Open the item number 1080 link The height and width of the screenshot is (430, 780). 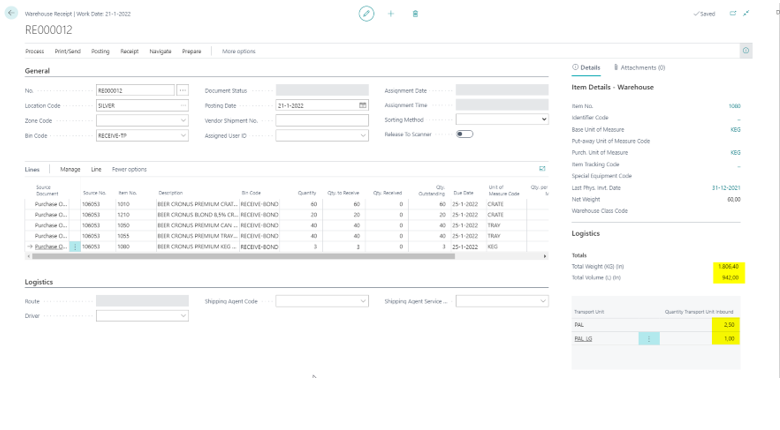734,106
